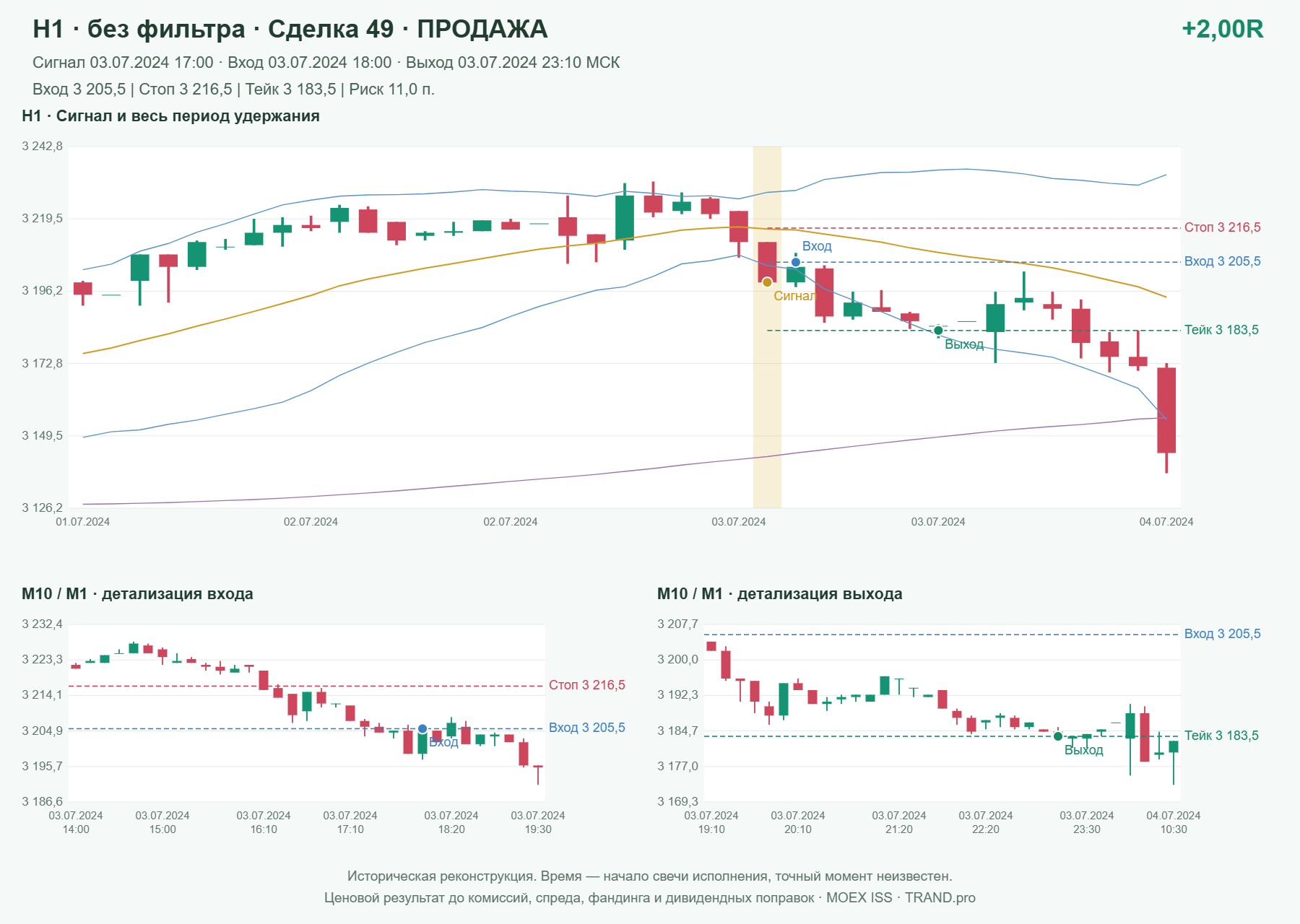Select 'Стоп 3 216,5' label in entry detail chart

tap(586, 685)
